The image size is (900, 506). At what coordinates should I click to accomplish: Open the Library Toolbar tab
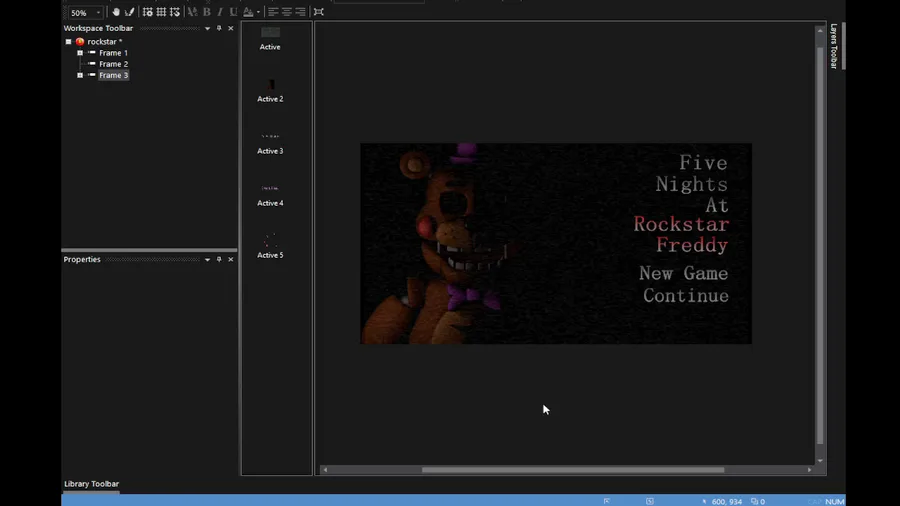[91, 484]
